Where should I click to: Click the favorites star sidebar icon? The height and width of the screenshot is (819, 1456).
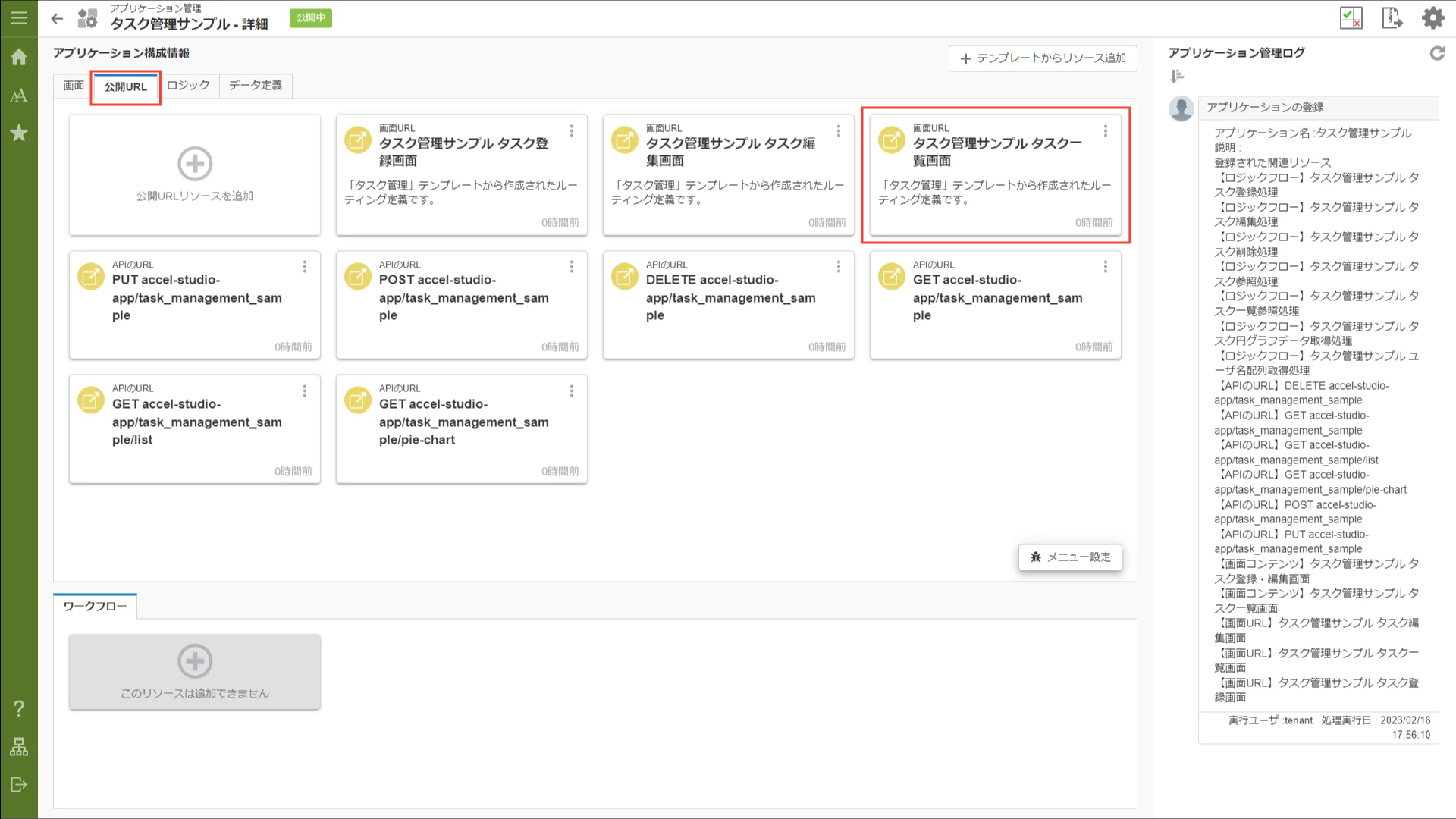tap(19, 133)
